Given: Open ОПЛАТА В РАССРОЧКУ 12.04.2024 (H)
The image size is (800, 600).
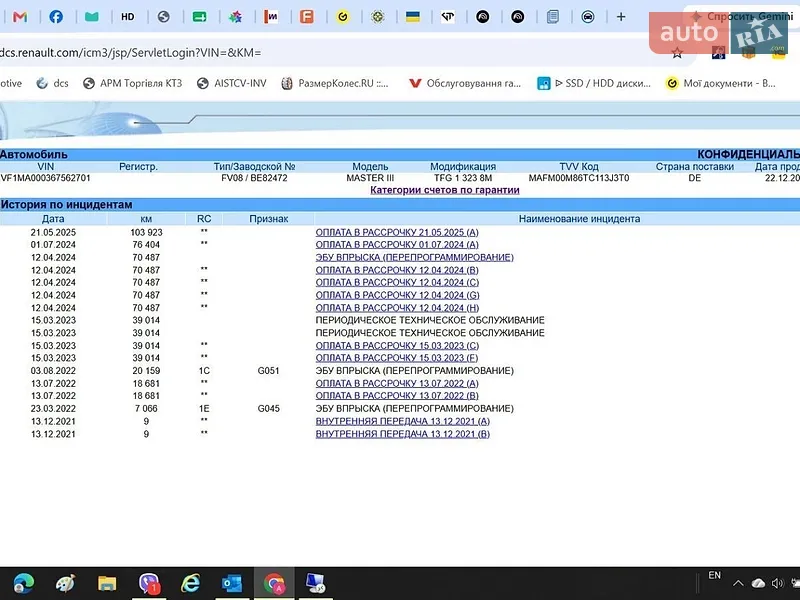Looking at the screenshot, I should tap(397, 308).
